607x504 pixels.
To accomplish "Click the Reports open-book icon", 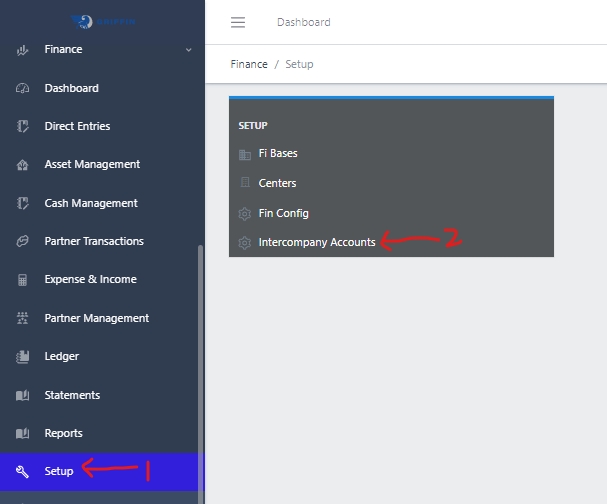I will pos(22,433).
